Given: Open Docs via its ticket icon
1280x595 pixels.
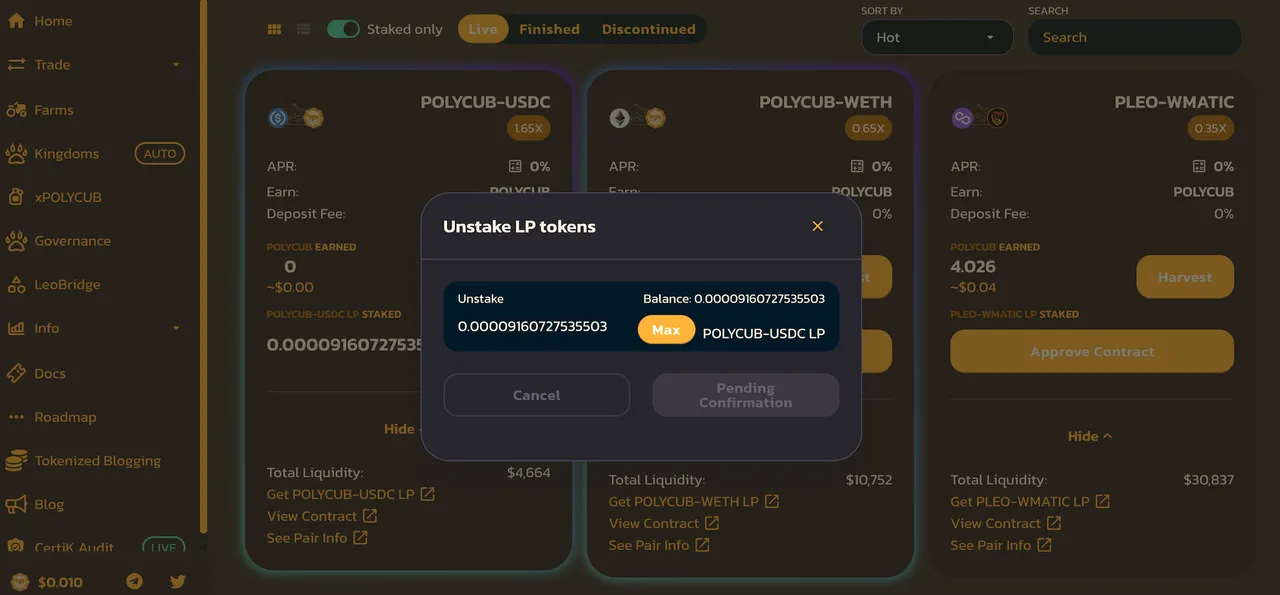Looking at the screenshot, I should (16, 373).
